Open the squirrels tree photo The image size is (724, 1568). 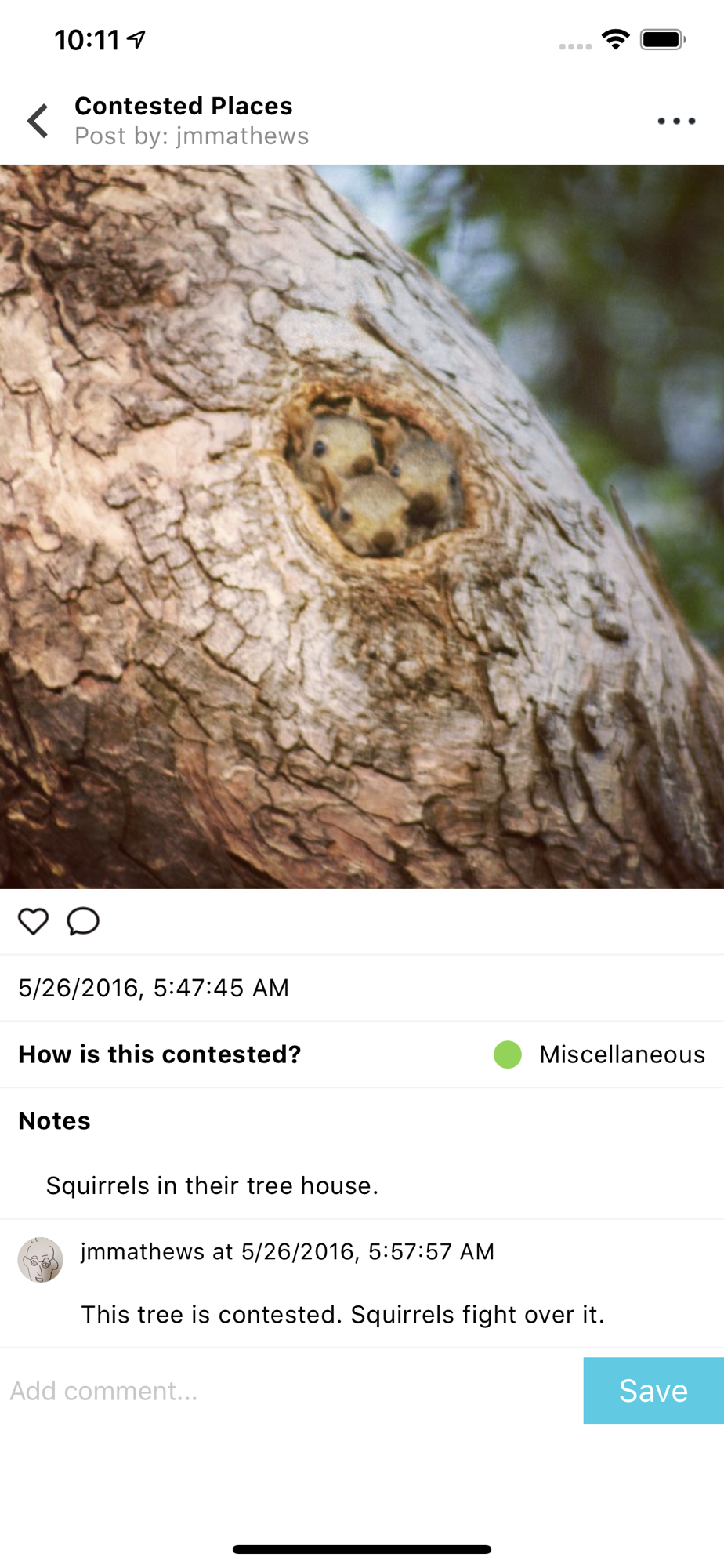(362, 526)
